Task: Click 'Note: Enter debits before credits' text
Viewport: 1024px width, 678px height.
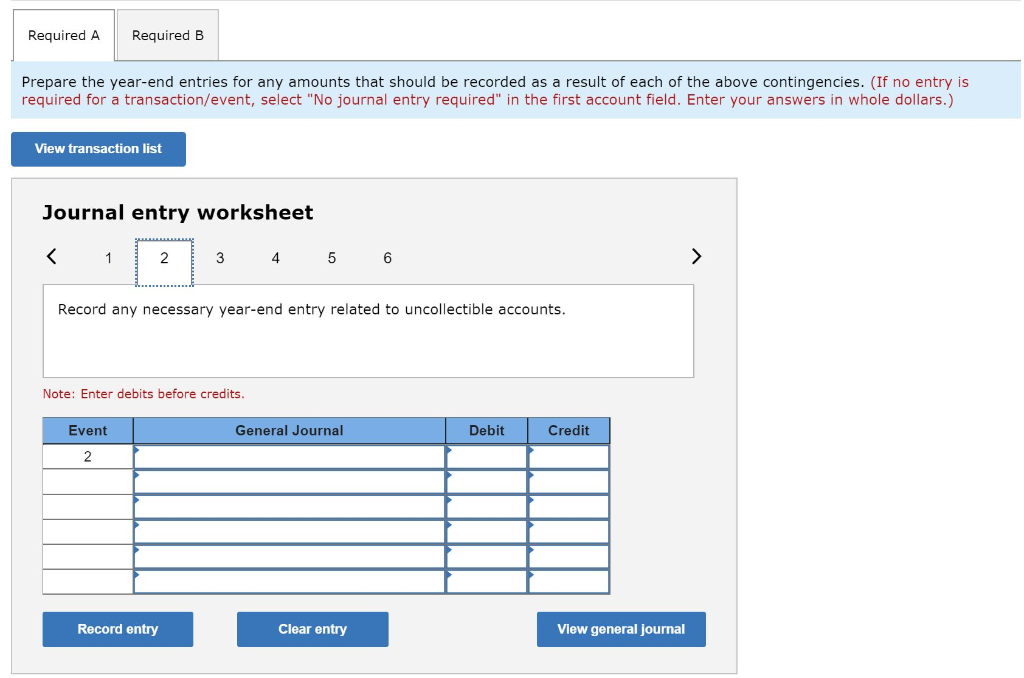Action: pyautogui.click(x=144, y=394)
